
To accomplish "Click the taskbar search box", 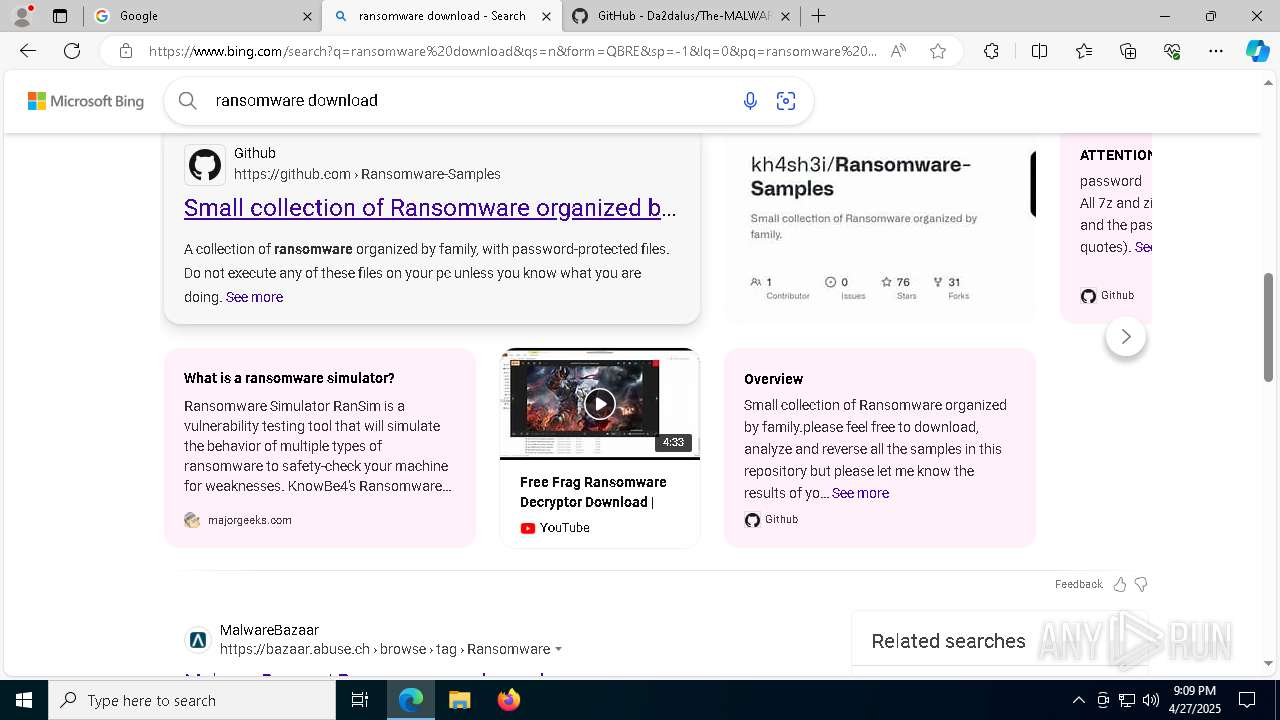I will tap(192, 700).
